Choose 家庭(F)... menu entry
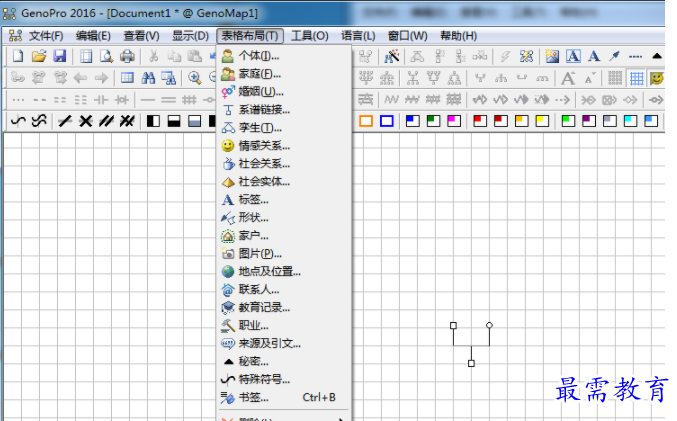 (284, 74)
